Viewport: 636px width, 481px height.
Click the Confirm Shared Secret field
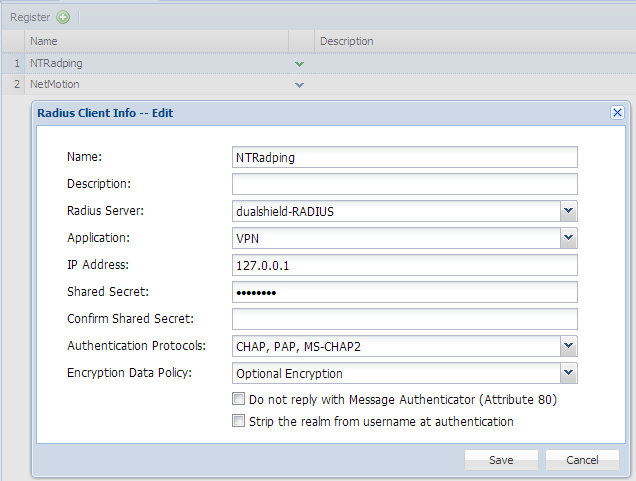point(405,319)
